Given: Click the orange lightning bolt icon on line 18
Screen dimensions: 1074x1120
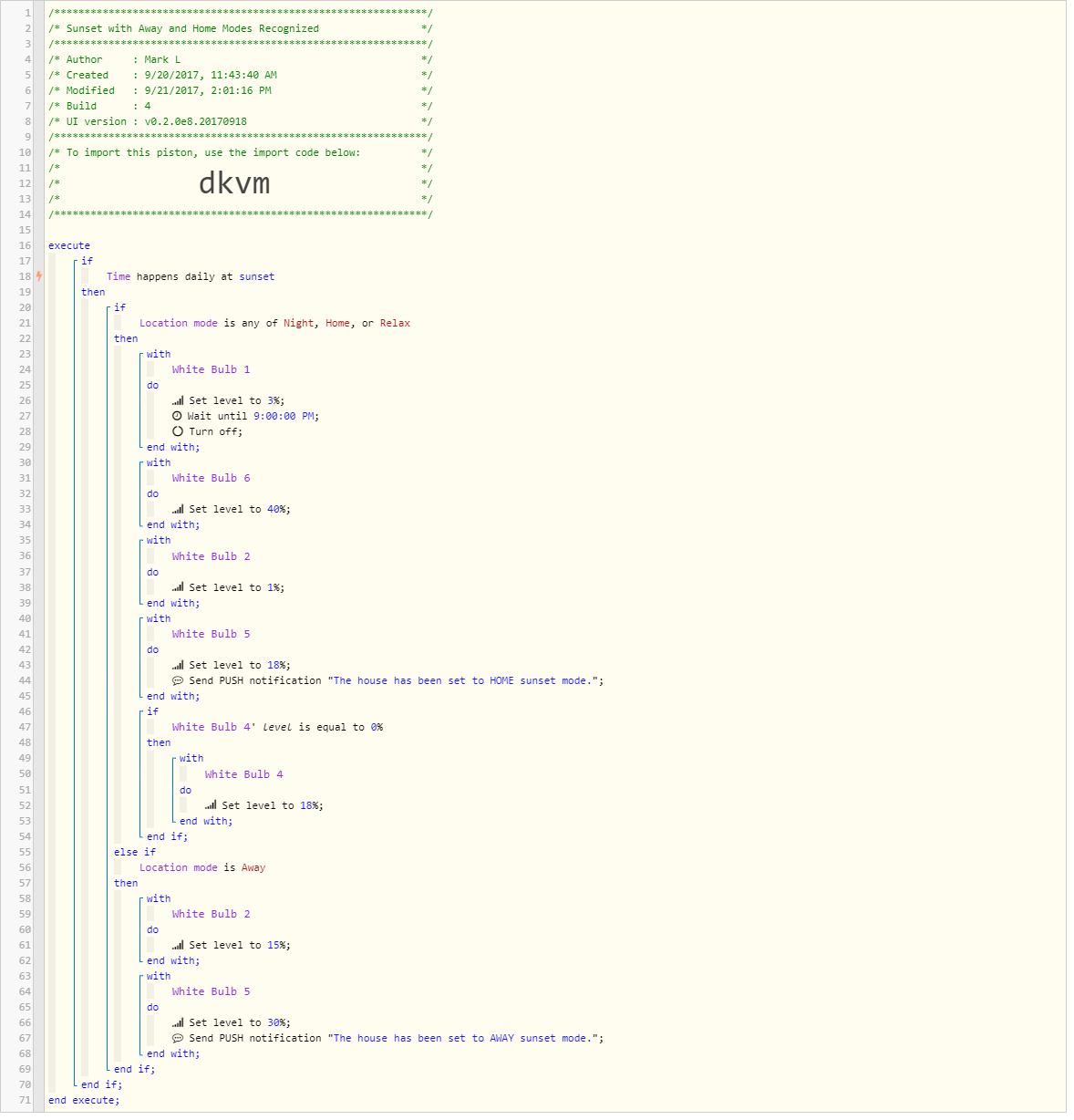Looking at the screenshot, I should coord(38,276).
